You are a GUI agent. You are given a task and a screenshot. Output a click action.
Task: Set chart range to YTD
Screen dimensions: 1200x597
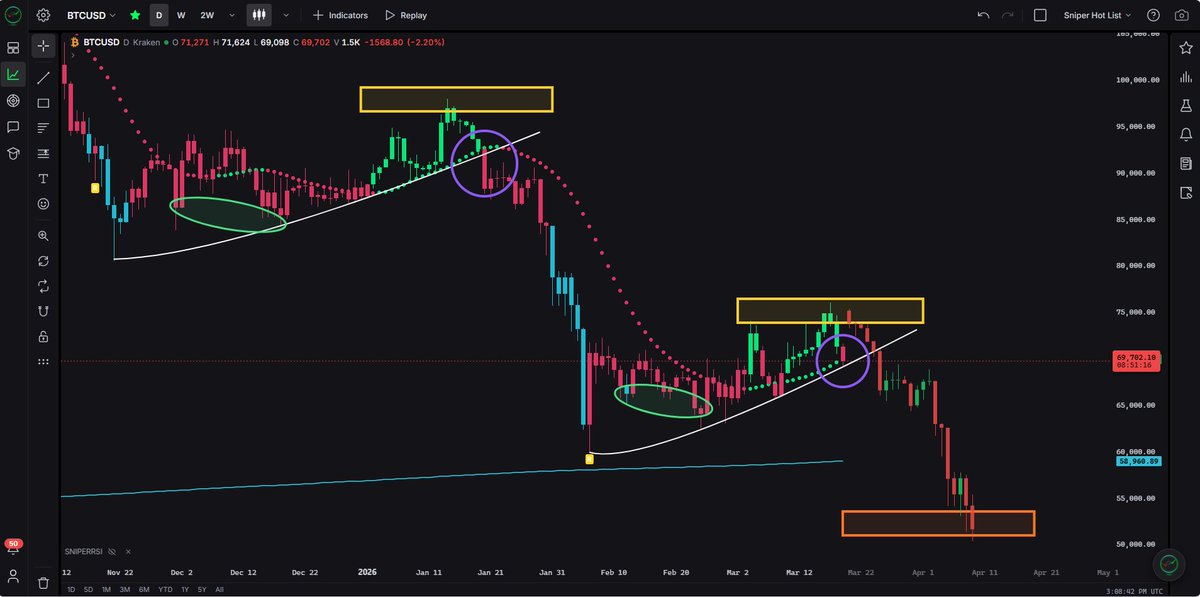[164, 589]
